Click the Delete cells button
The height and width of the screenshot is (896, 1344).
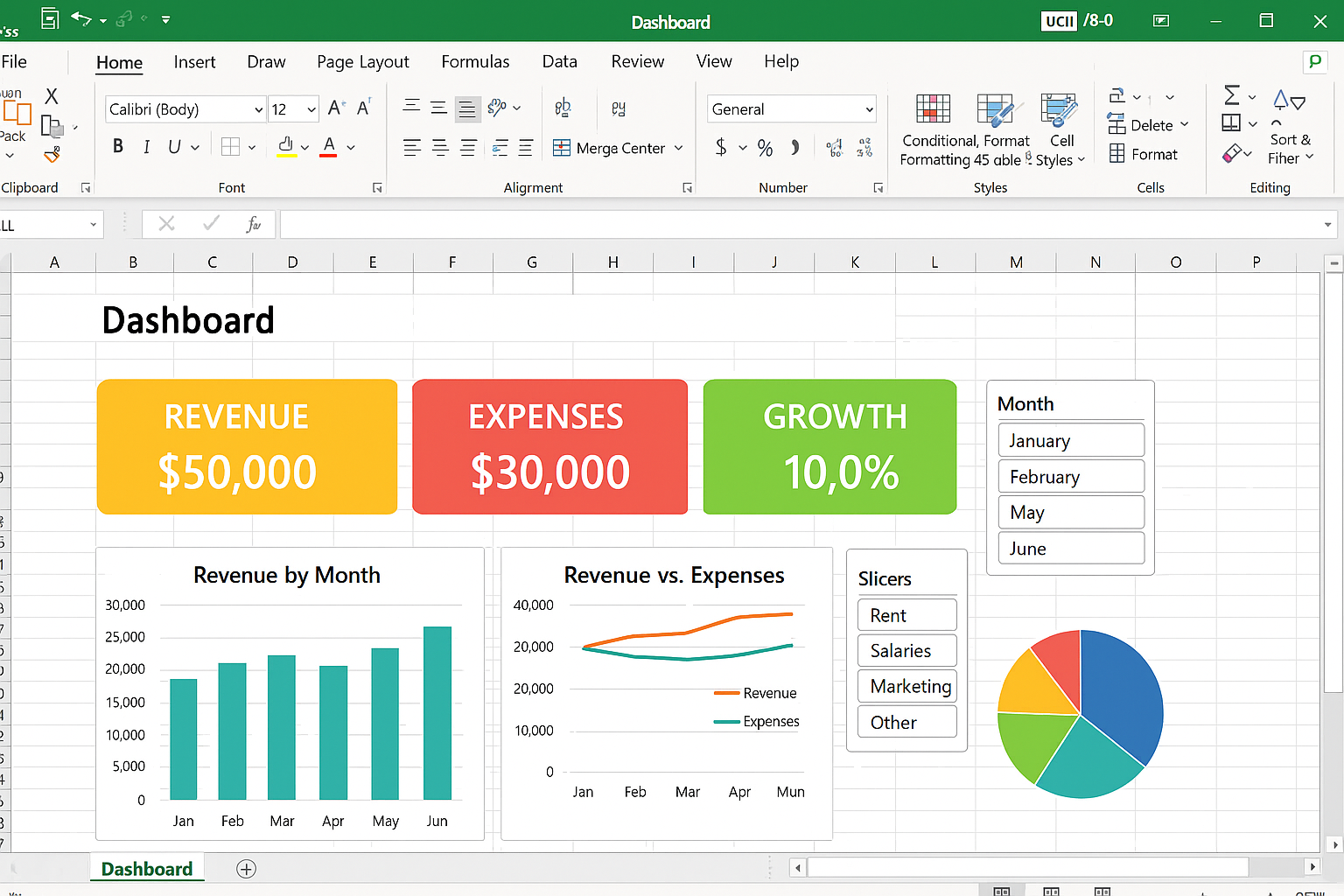pyautogui.click(x=1150, y=125)
